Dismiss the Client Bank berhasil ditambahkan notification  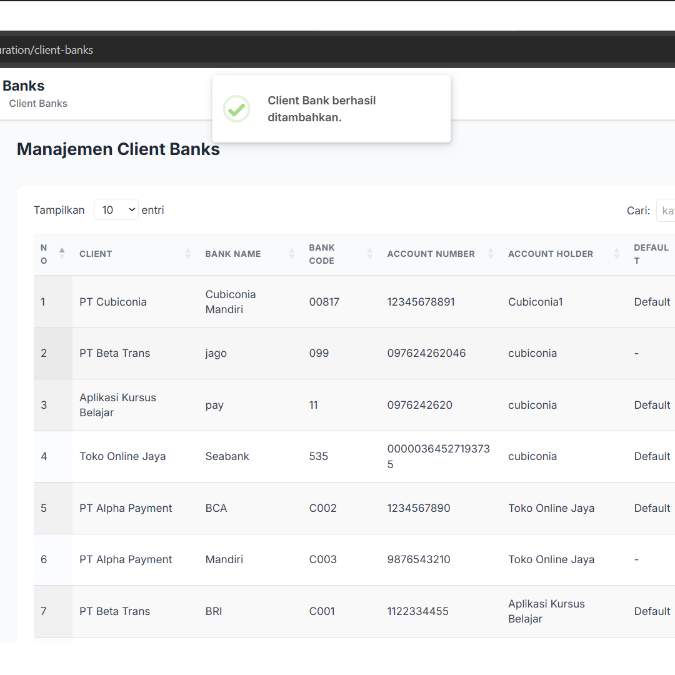pyautogui.click(x=331, y=109)
